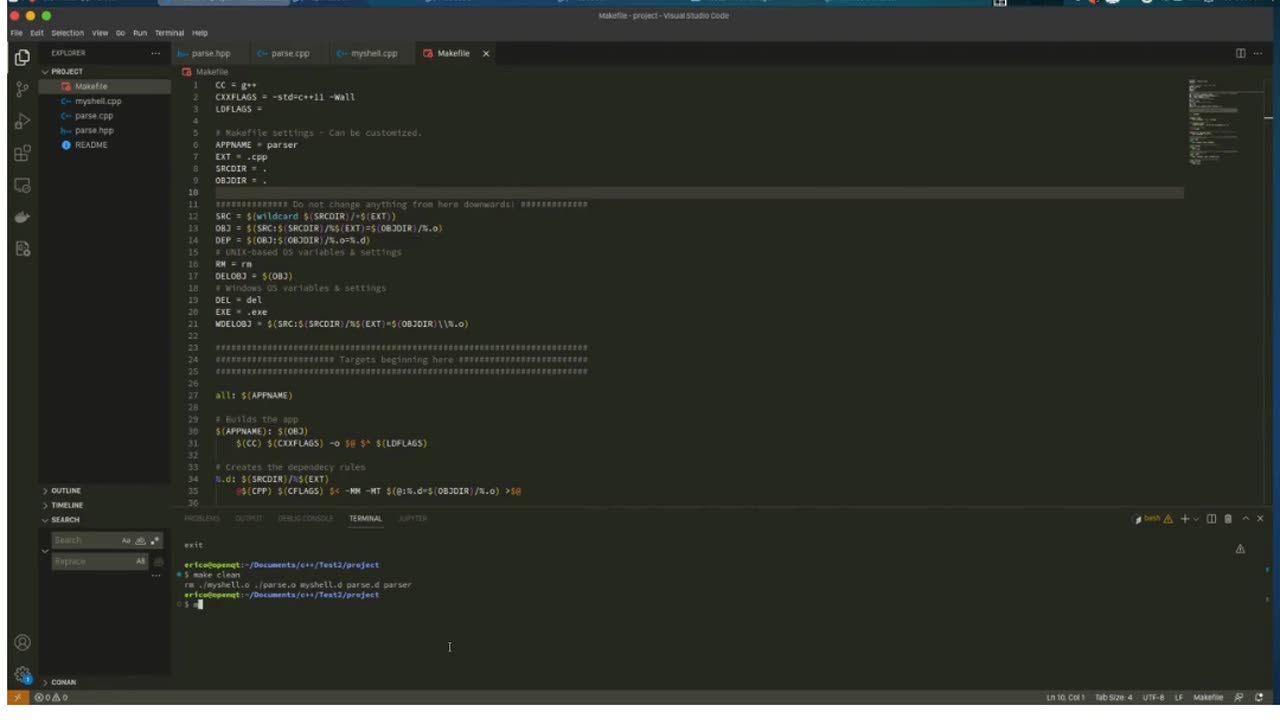This screenshot has height=720, width=1280.
Task: Switch to the DEBUG CONSOLE panel tab
Action: [305, 519]
